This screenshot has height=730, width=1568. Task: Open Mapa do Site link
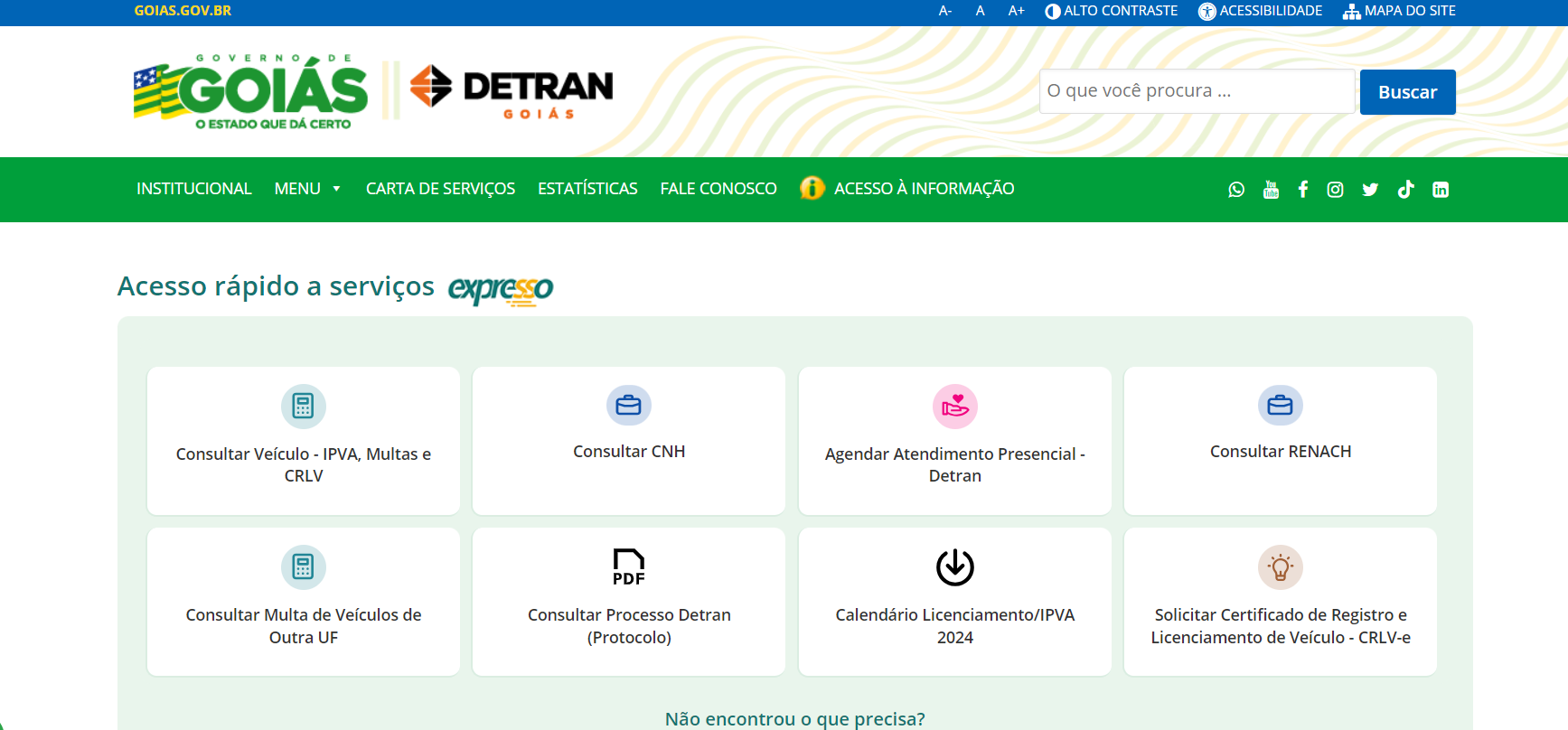pos(1399,11)
